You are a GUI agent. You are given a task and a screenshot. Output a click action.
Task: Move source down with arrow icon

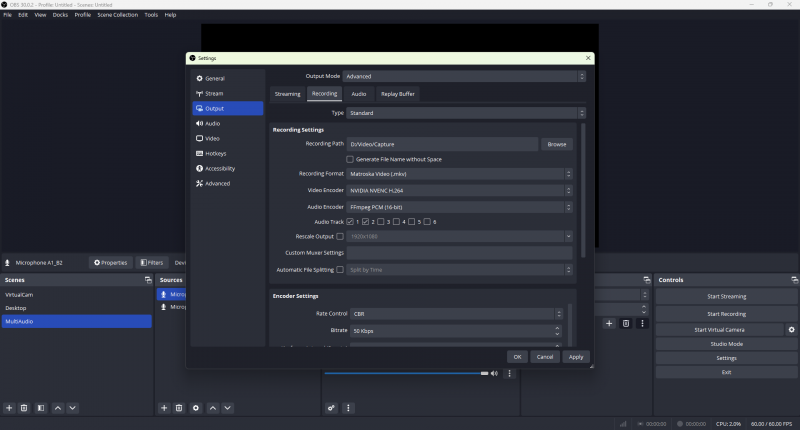tap(228, 408)
